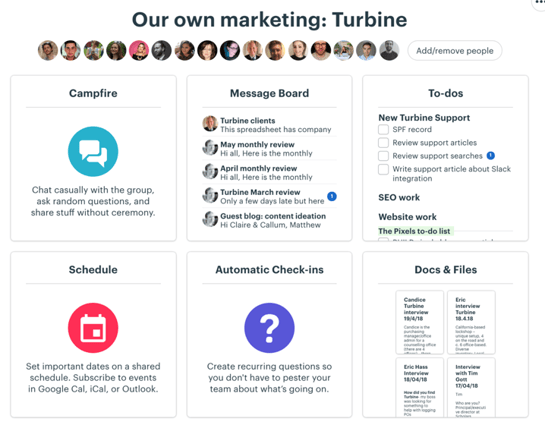Click the avatar beside Turbine March review
This screenshot has width=545, height=431.
210,195
